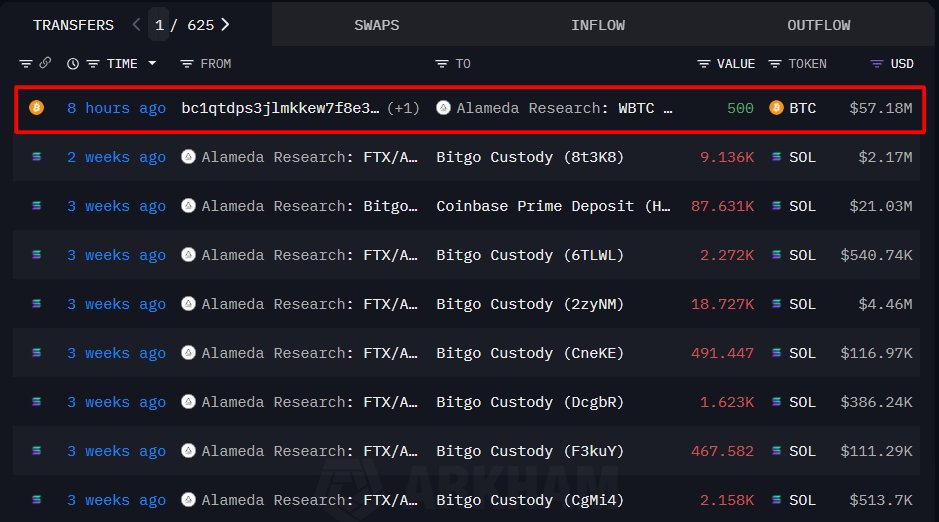Screen dimensions: 939x522
Task: Expand the (+1) additional senders
Action: [x=403, y=108]
